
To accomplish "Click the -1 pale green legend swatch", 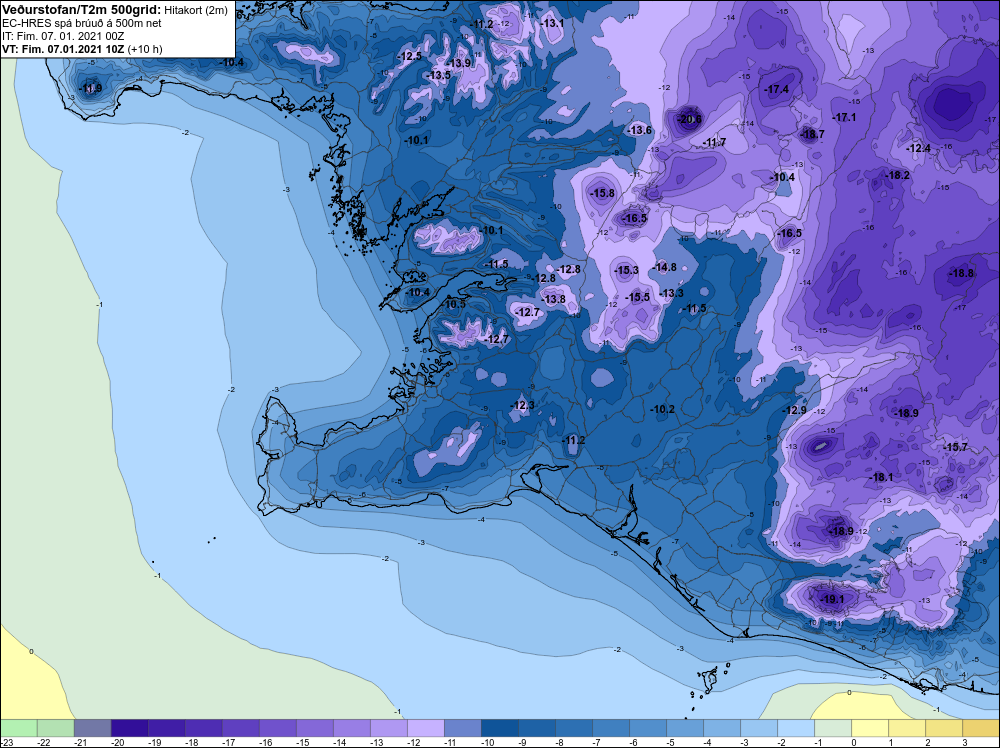I will click(x=832, y=728).
